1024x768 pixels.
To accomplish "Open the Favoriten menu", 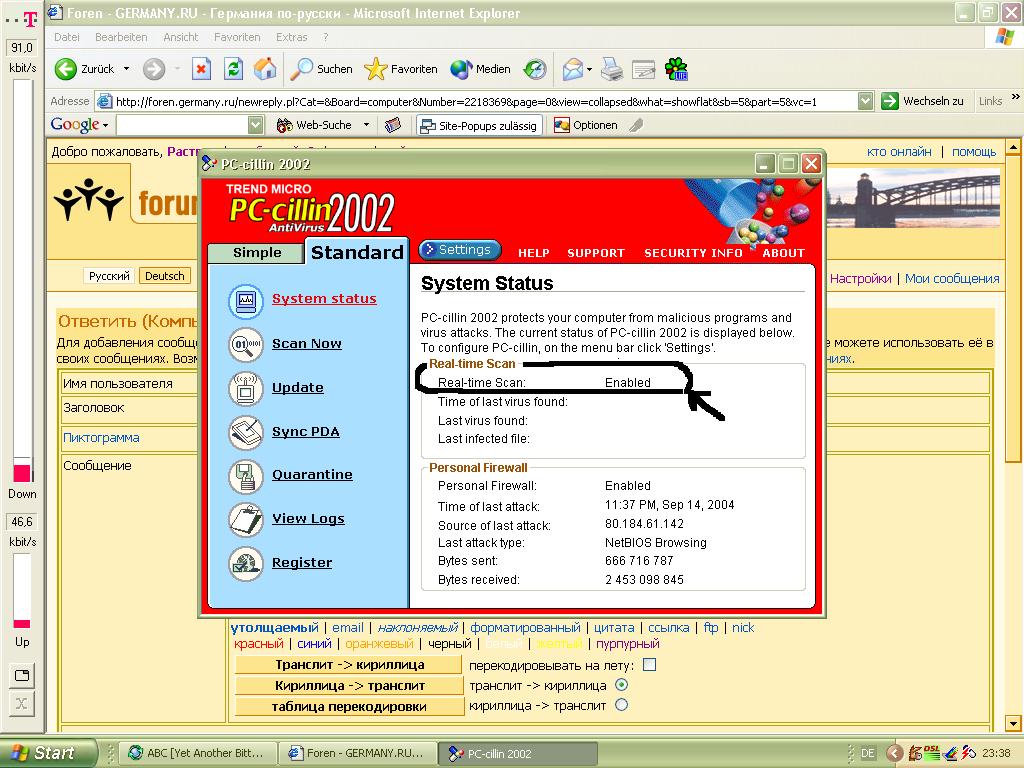I will (x=237, y=37).
